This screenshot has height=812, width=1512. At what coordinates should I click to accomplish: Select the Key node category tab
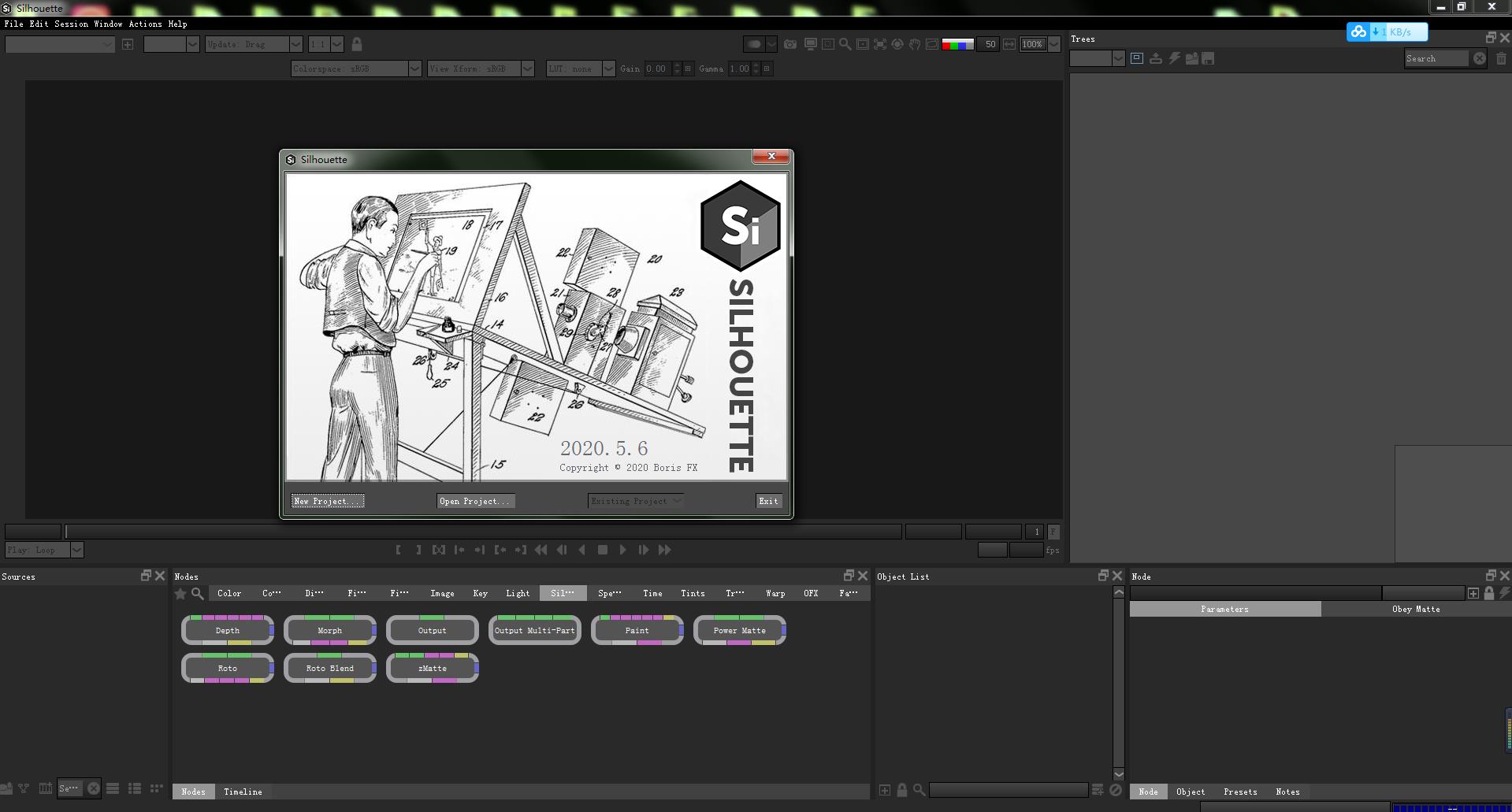coord(481,593)
